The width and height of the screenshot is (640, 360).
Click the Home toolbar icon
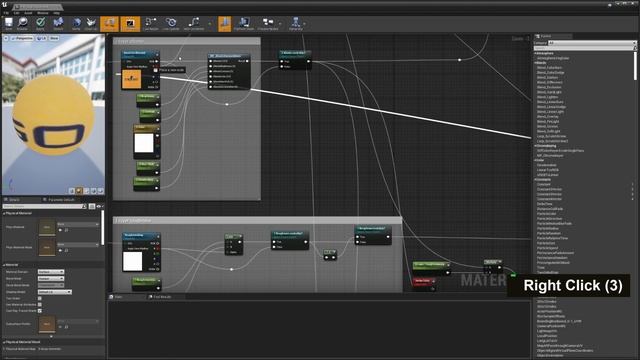pos(76,23)
